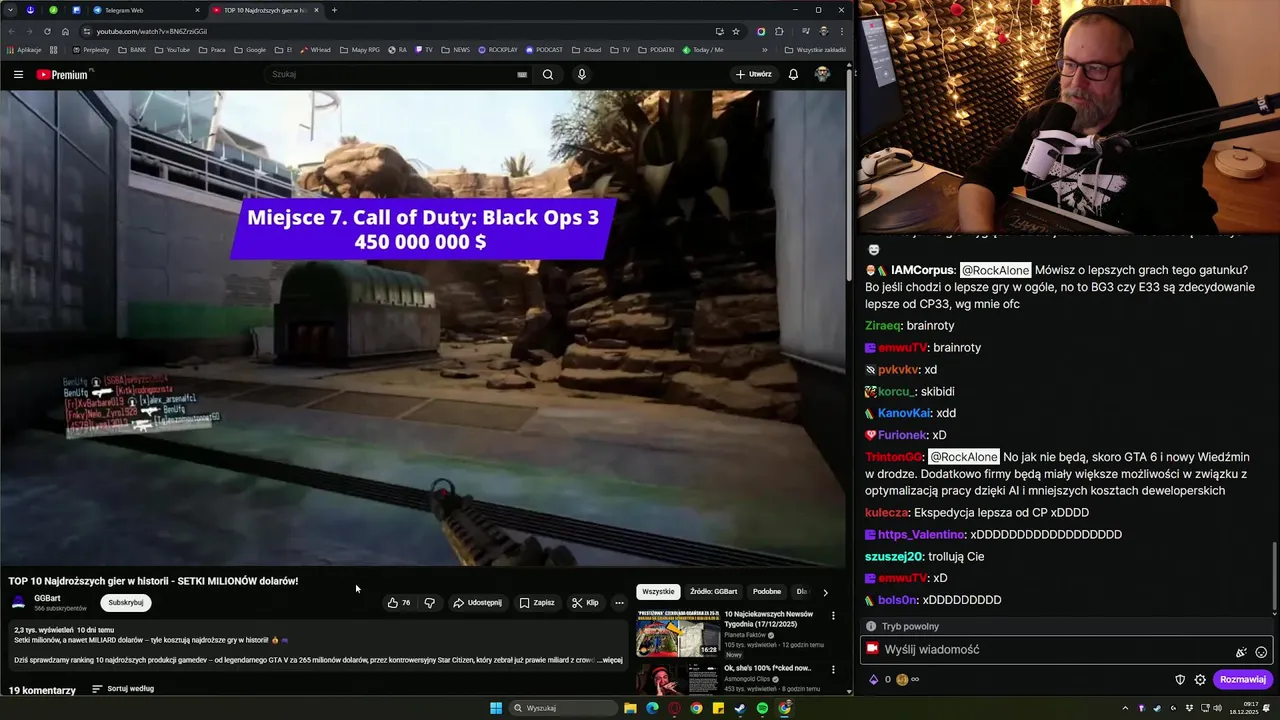The height and width of the screenshot is (720, 1280).
Task: Open the YouTube account avatar menu
Action: (822, 74)
